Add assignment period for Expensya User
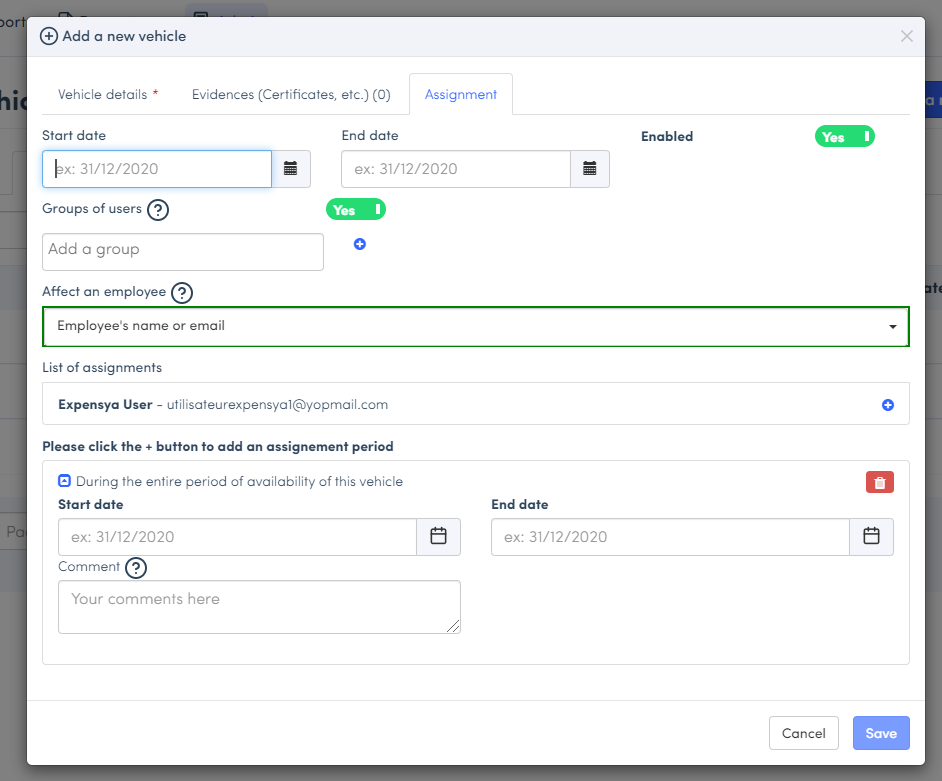 pyautogui.click(x=887, y=405)
